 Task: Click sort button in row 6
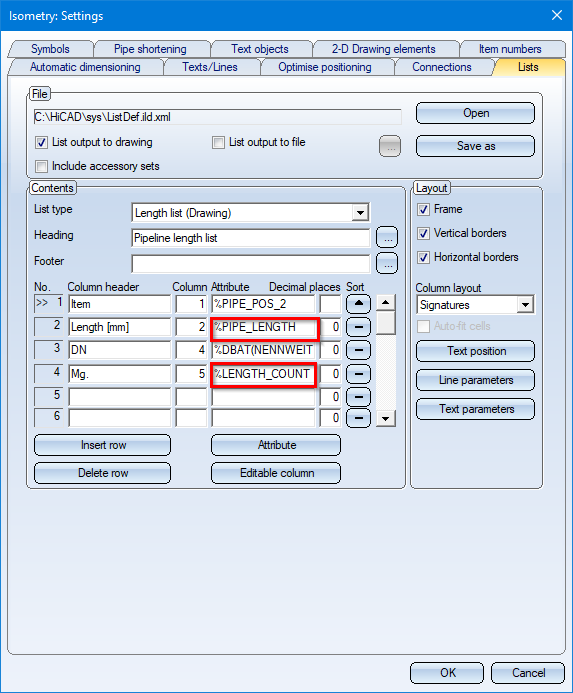click(358, 418)
